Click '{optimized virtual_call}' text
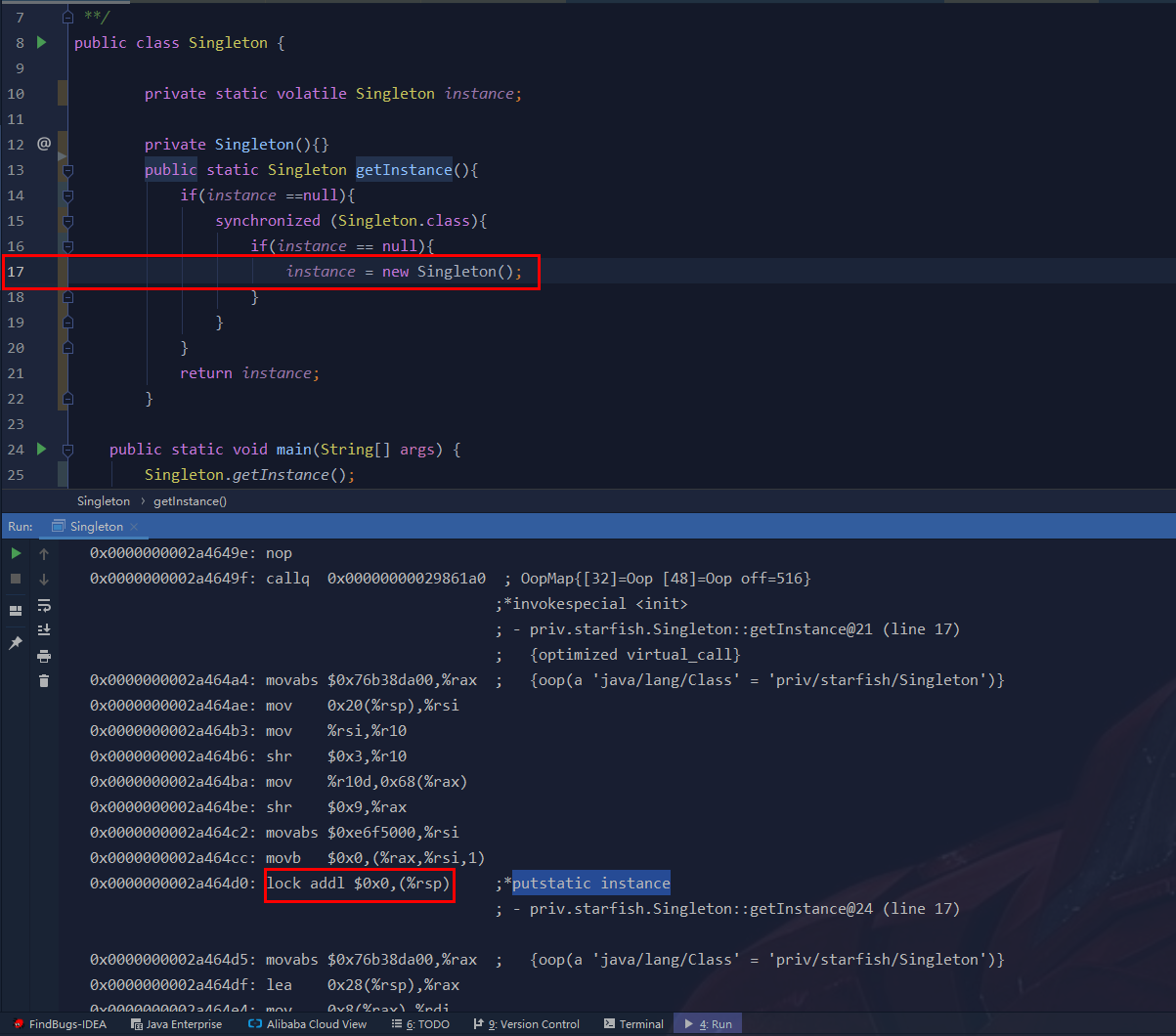This screenshot has width=1176, height=1036. pyautogui.click(x=635, y=655)
